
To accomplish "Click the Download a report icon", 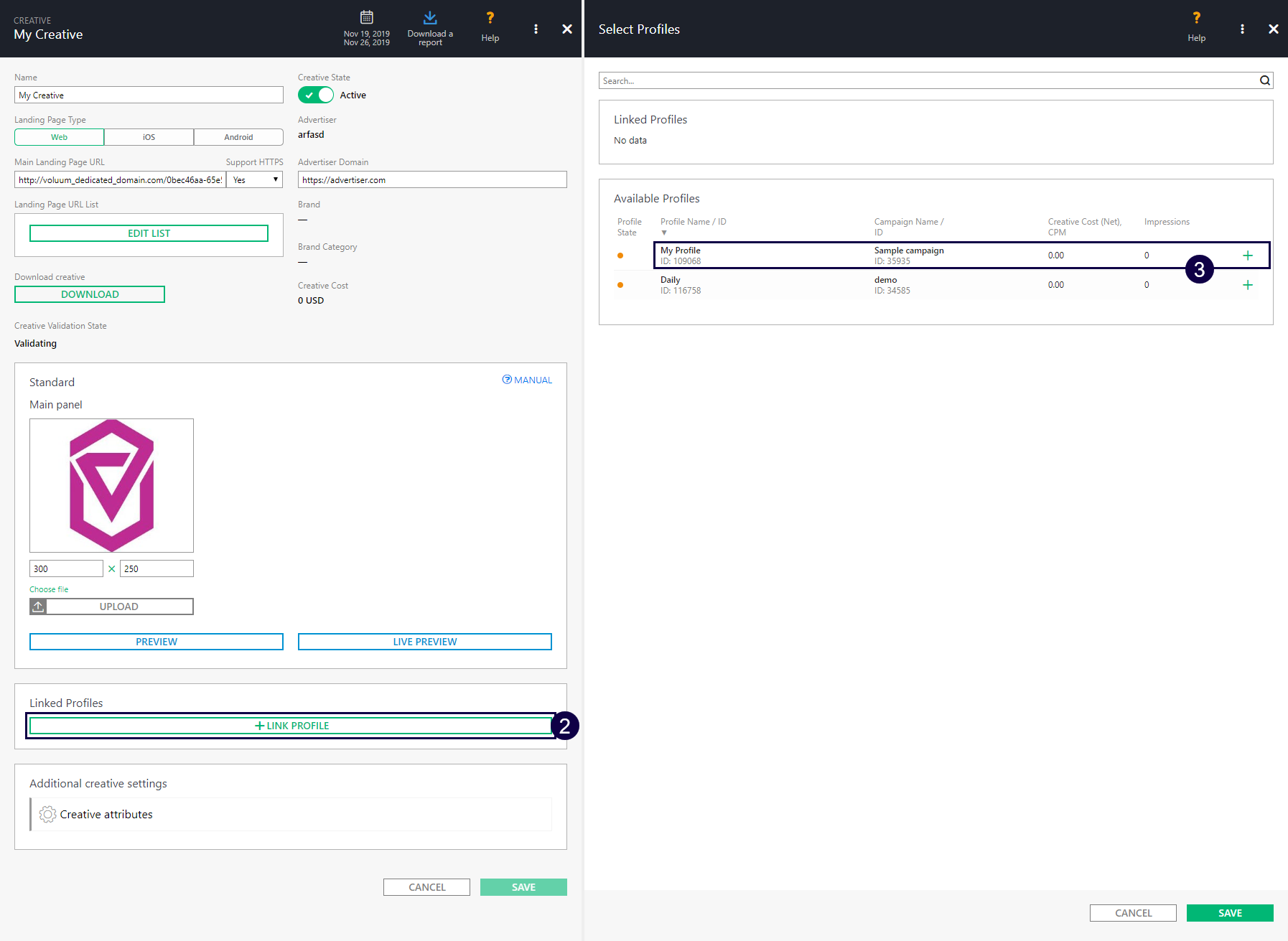I will [x=430, y=18].
